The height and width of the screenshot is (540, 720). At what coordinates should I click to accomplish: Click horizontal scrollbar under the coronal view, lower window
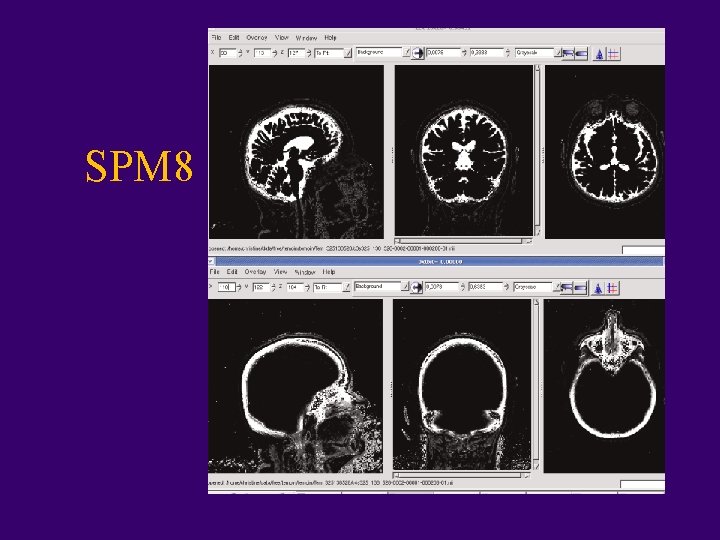pyautogui.click(x=462, y=475)
